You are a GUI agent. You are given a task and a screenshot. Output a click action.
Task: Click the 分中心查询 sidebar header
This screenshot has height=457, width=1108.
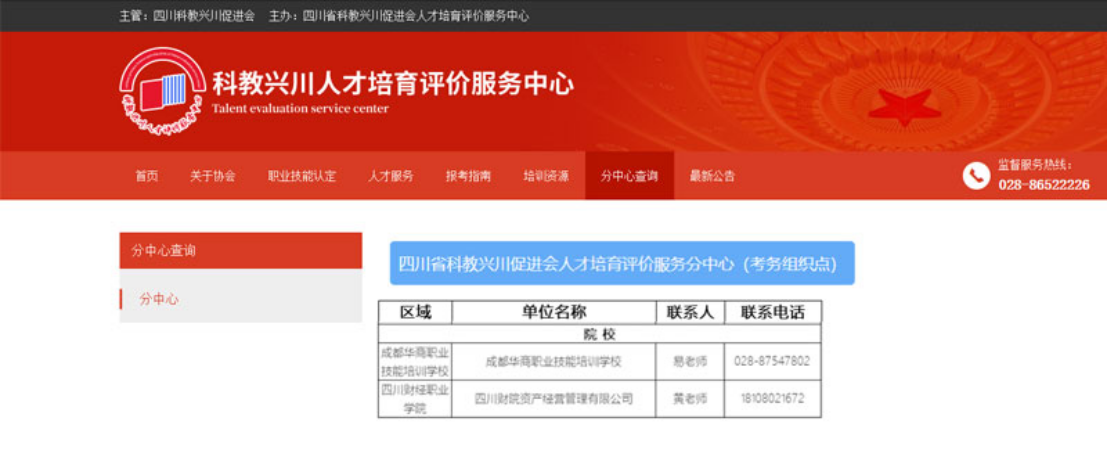[x=240, y=251]
